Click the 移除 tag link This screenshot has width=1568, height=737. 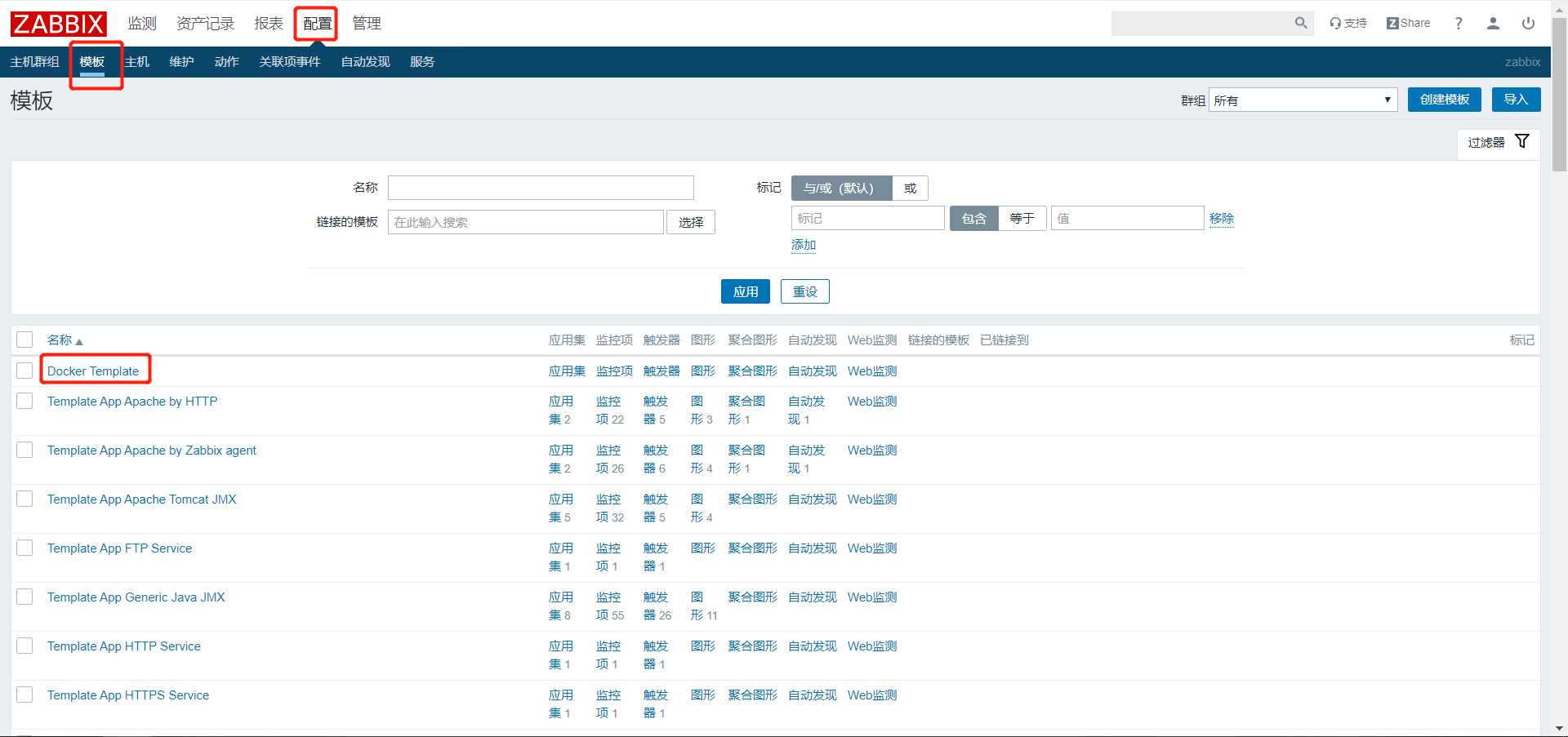click(1222, 219)
